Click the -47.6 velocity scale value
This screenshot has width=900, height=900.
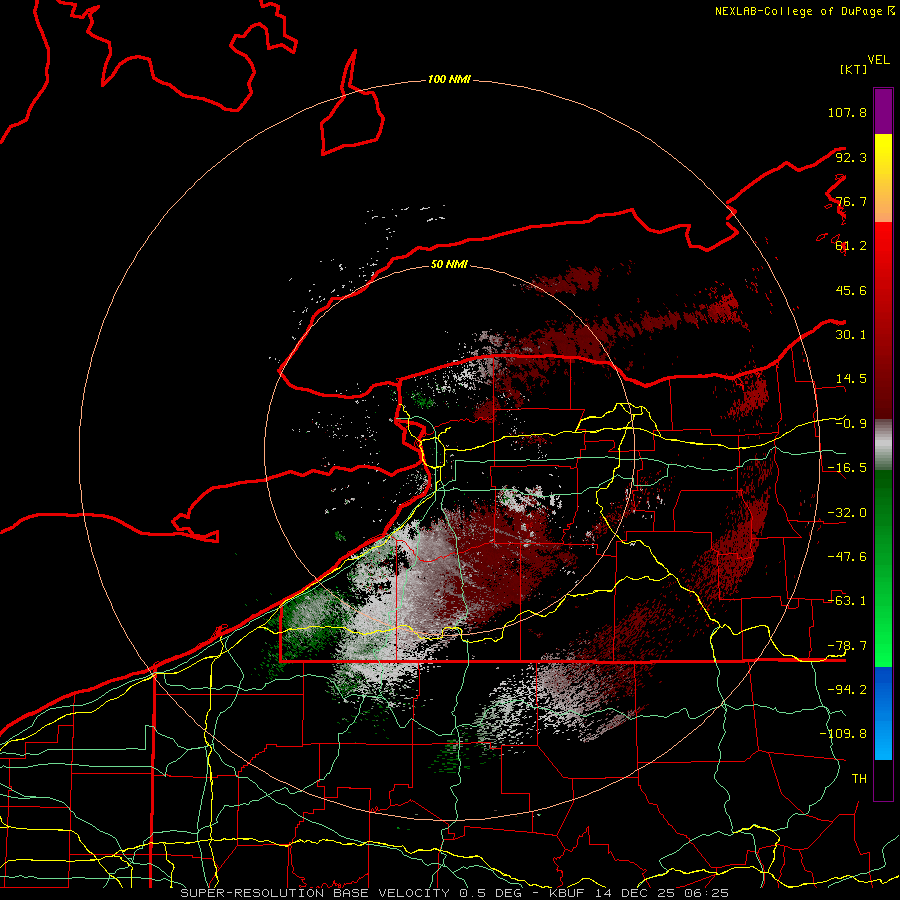click(x=847, y=557)
